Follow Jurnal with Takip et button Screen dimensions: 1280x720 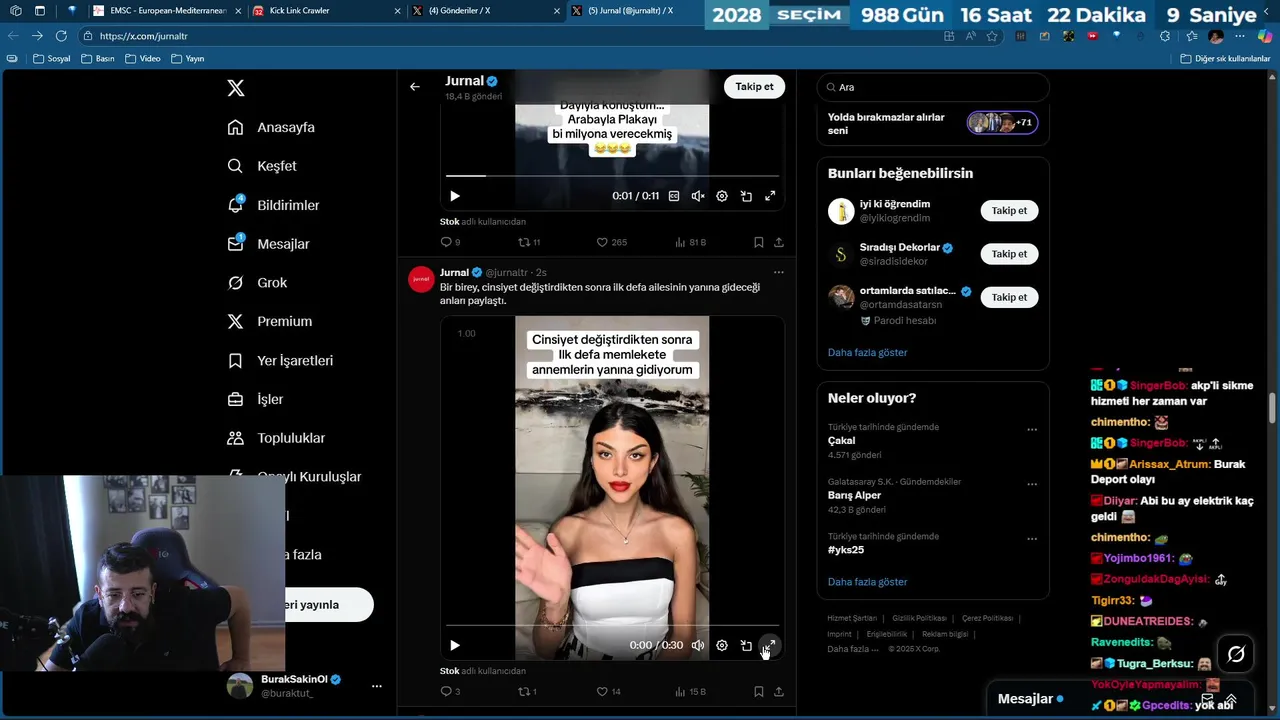pyautogui.click(x=754, y=87)
